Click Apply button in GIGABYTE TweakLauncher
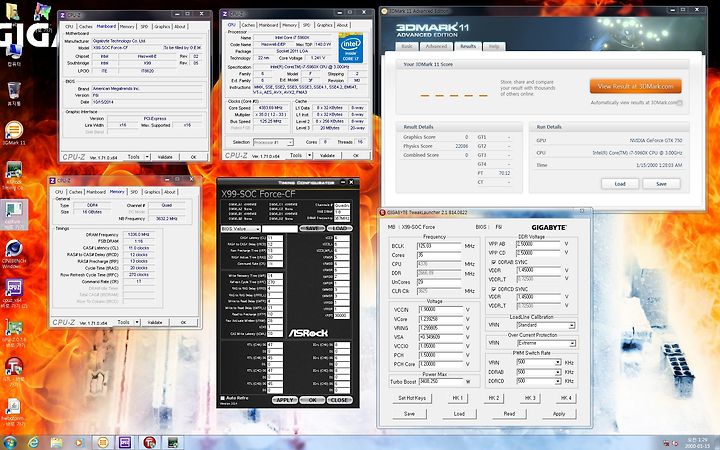Viewport: 720px width, 450px height. (559, 414)
